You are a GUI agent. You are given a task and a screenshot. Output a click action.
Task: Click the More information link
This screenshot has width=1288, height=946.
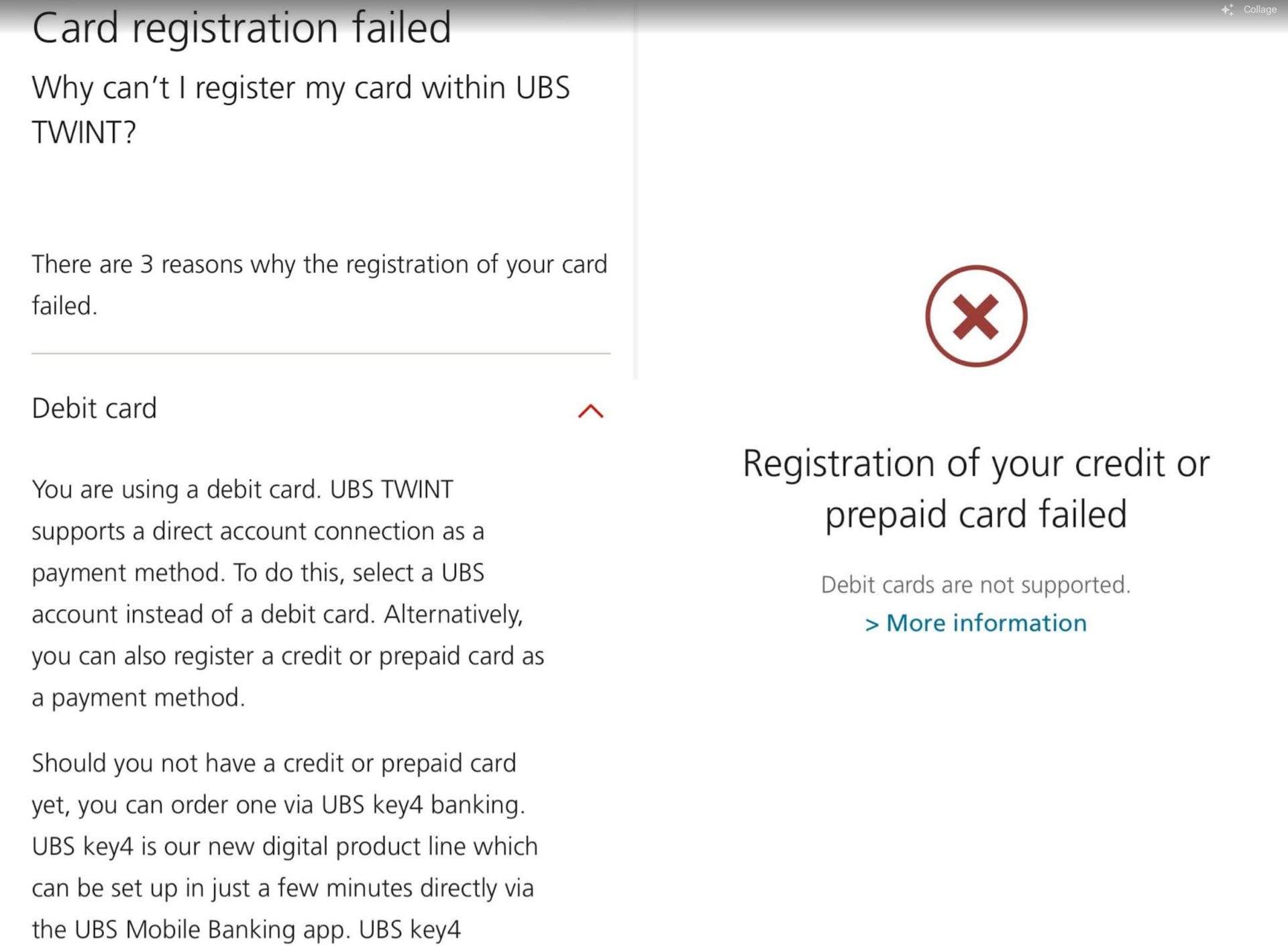click(985, 623)
